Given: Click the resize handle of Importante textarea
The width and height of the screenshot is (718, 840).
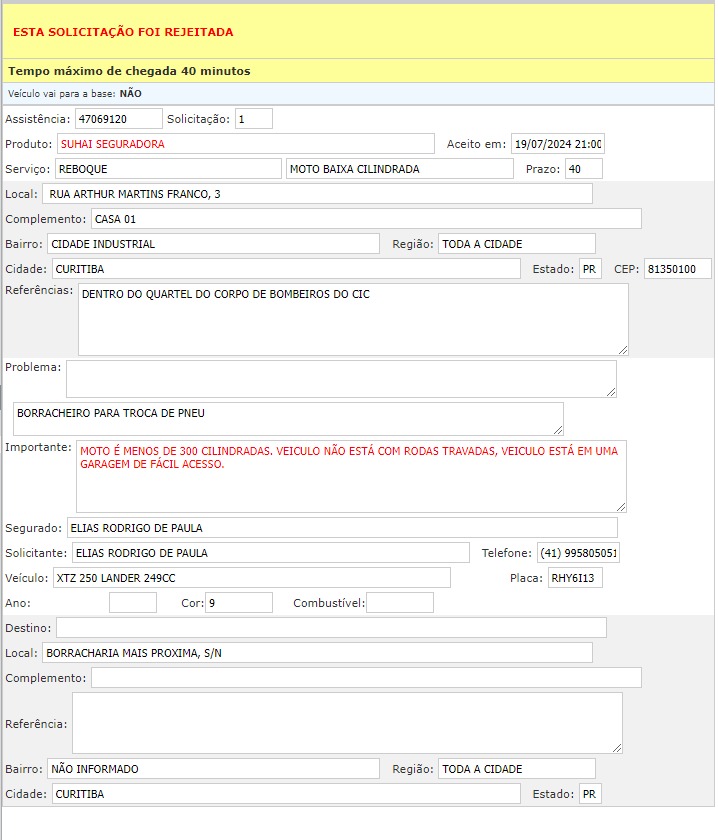Looking at the screenshot, I should 621,507.
